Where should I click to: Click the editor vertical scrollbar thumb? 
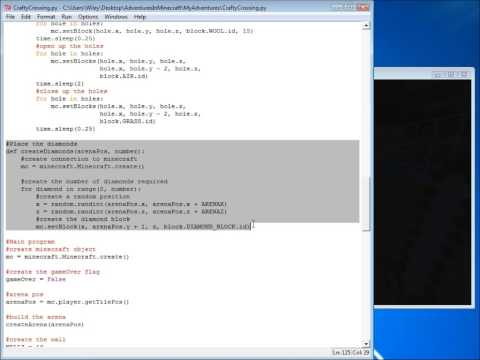tap(366, 203)
